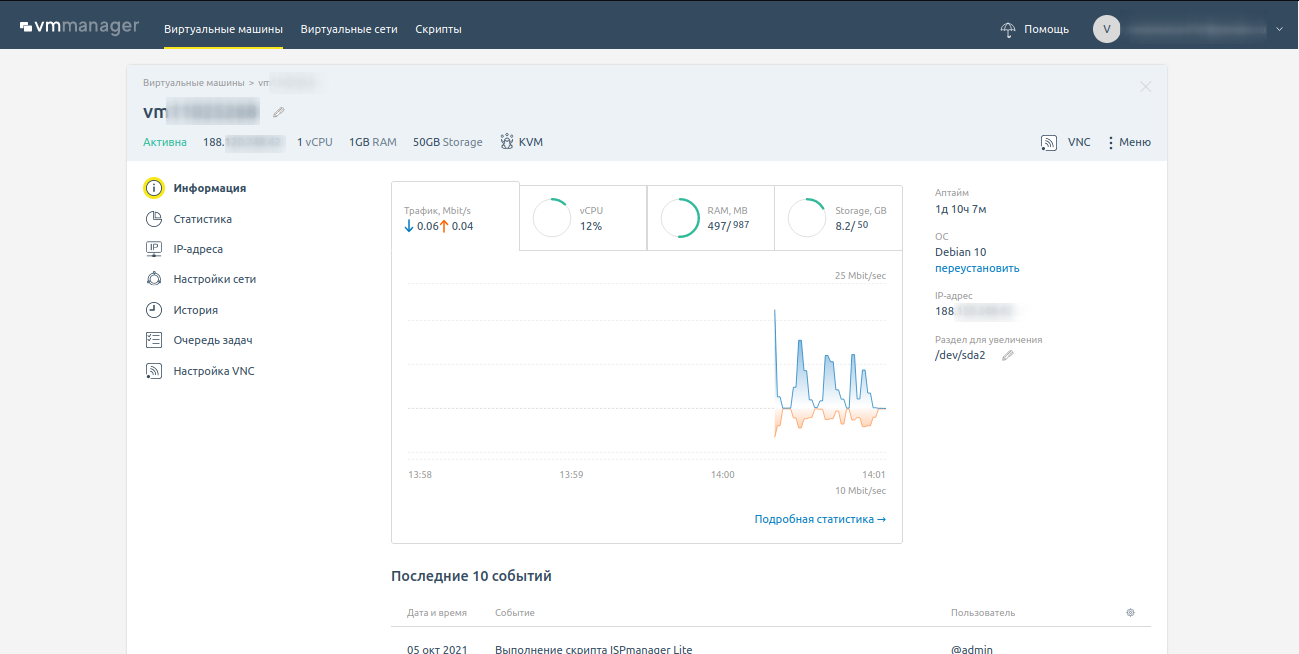Open the three-dot Меню

(x=1129, y=143)
